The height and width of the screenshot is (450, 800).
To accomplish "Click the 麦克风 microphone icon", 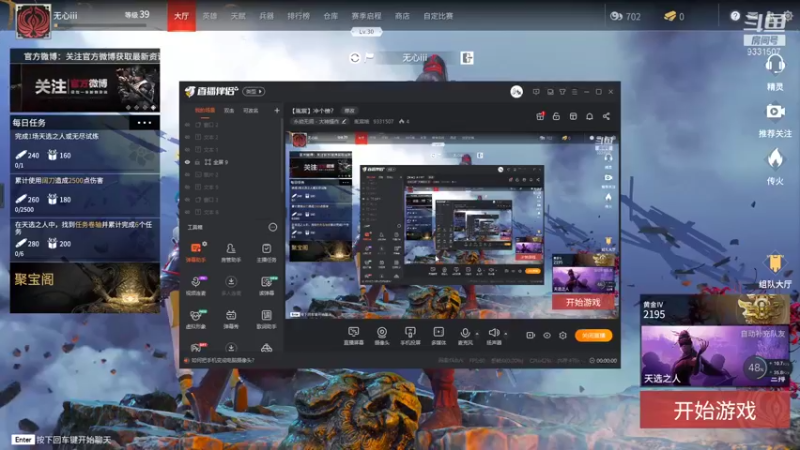I will click(x=465, y=335).
